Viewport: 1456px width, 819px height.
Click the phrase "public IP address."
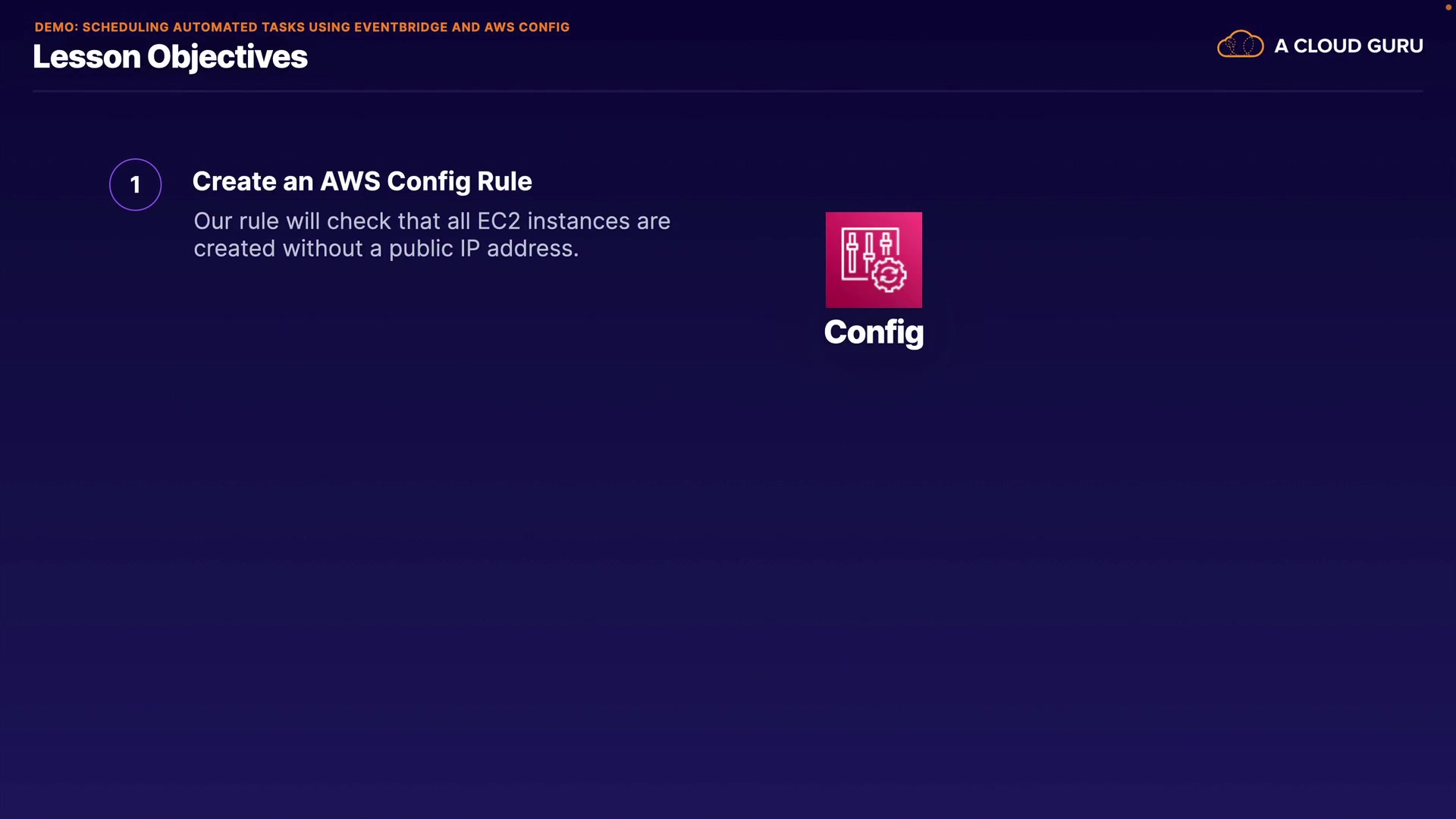coord(483,249)
